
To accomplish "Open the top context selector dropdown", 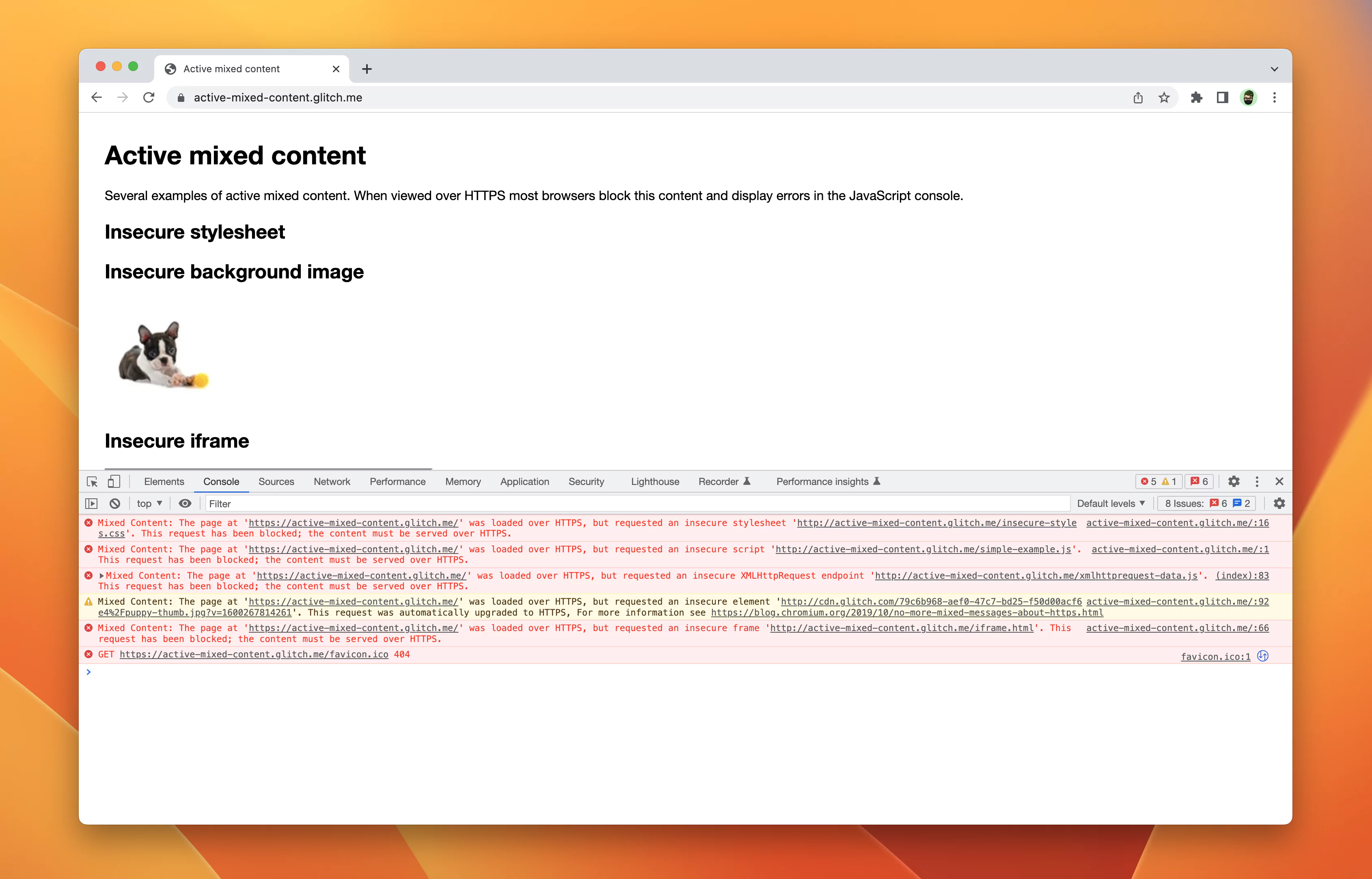I will click(149, 504).
